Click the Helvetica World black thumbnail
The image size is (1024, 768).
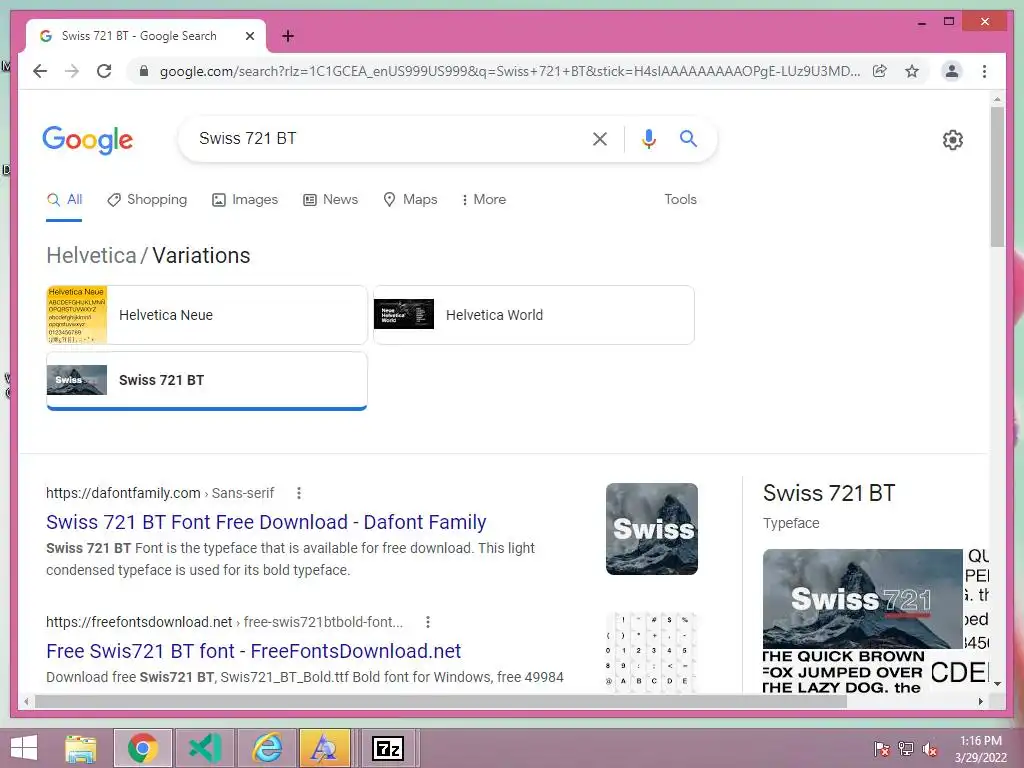point(404,314)
